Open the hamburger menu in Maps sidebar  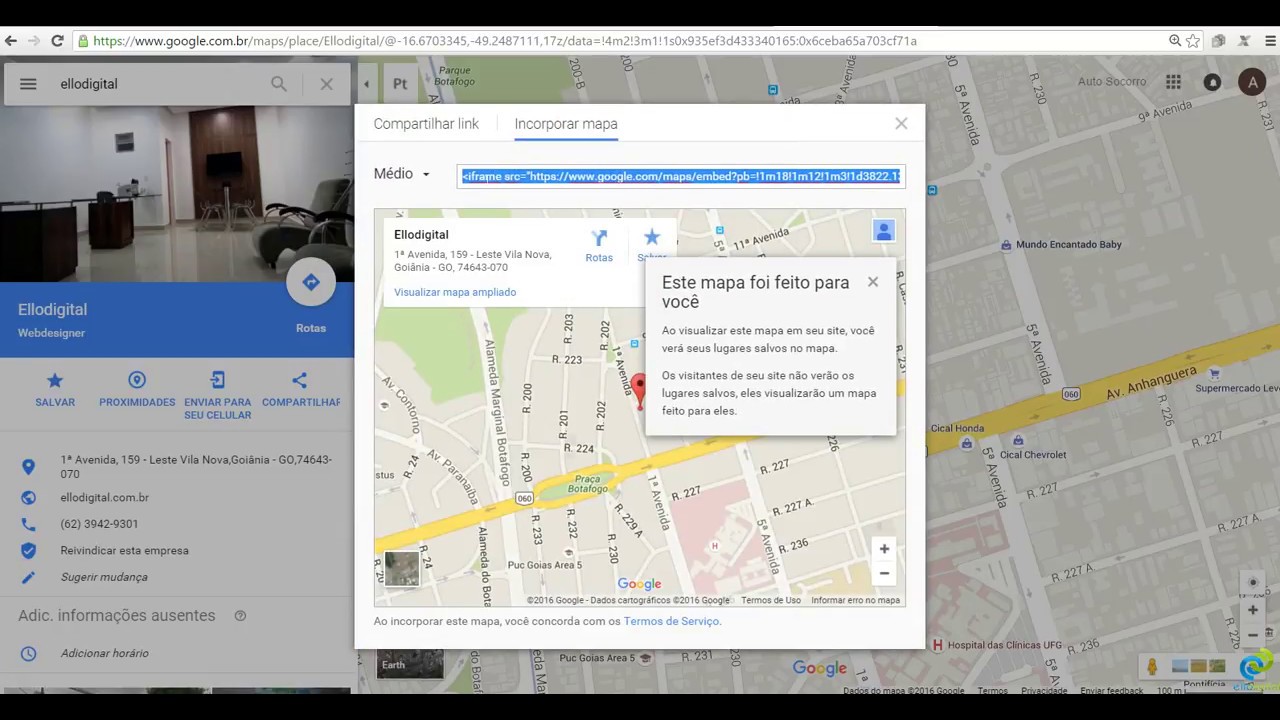tap(28, 84)
